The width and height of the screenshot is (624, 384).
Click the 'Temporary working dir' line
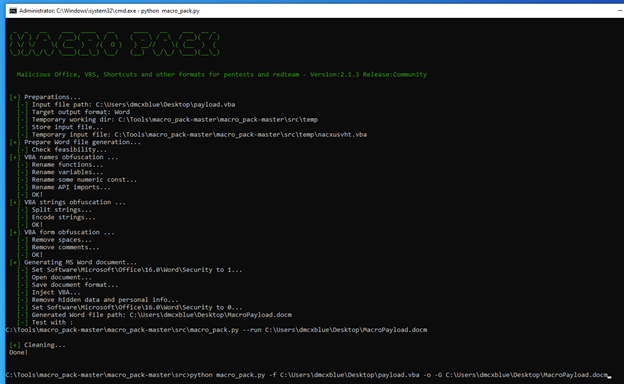pos(167,120)
